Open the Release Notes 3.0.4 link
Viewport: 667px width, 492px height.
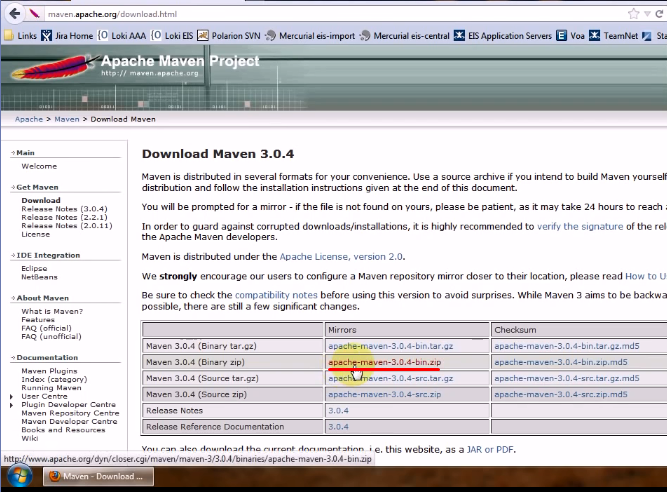coord(338,410)
